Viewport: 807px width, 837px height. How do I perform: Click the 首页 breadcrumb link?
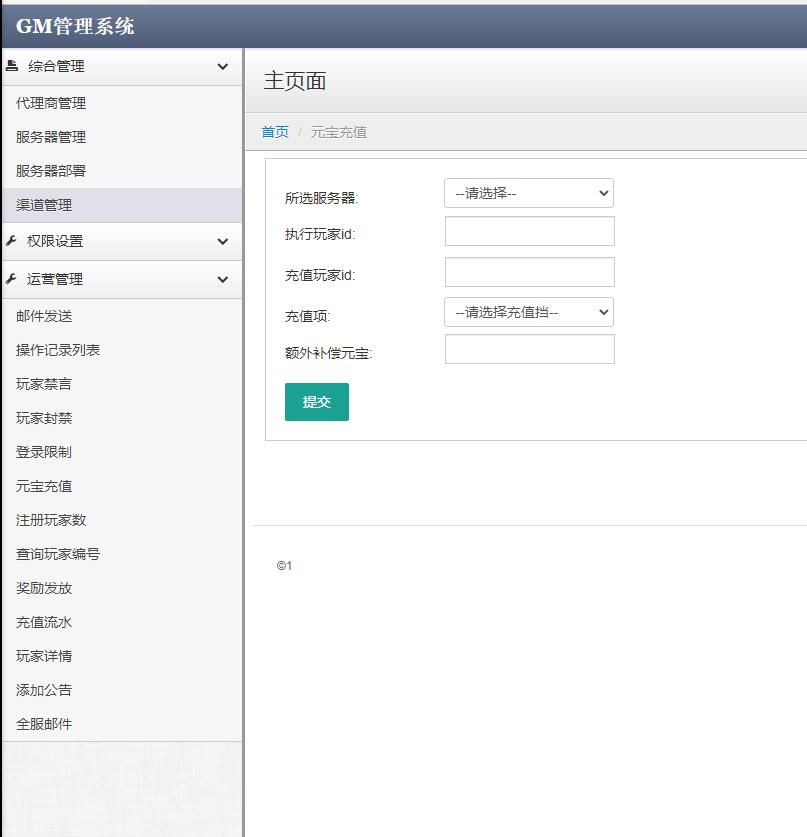point(274,132)
